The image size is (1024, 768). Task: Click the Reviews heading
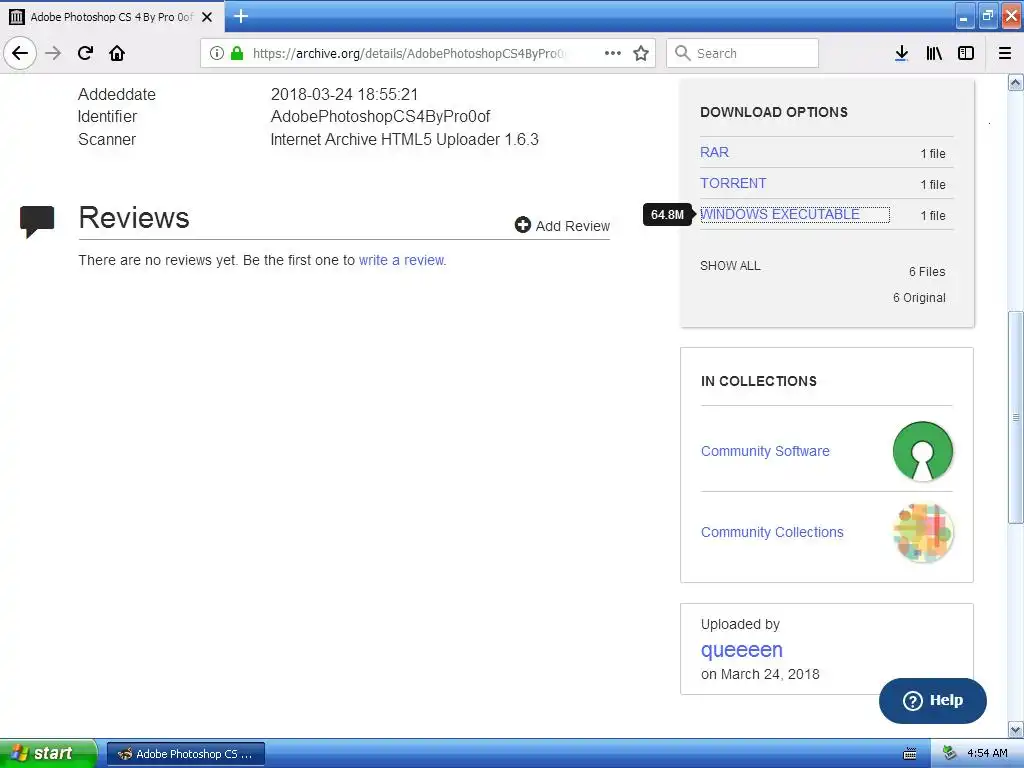(134, 217)
